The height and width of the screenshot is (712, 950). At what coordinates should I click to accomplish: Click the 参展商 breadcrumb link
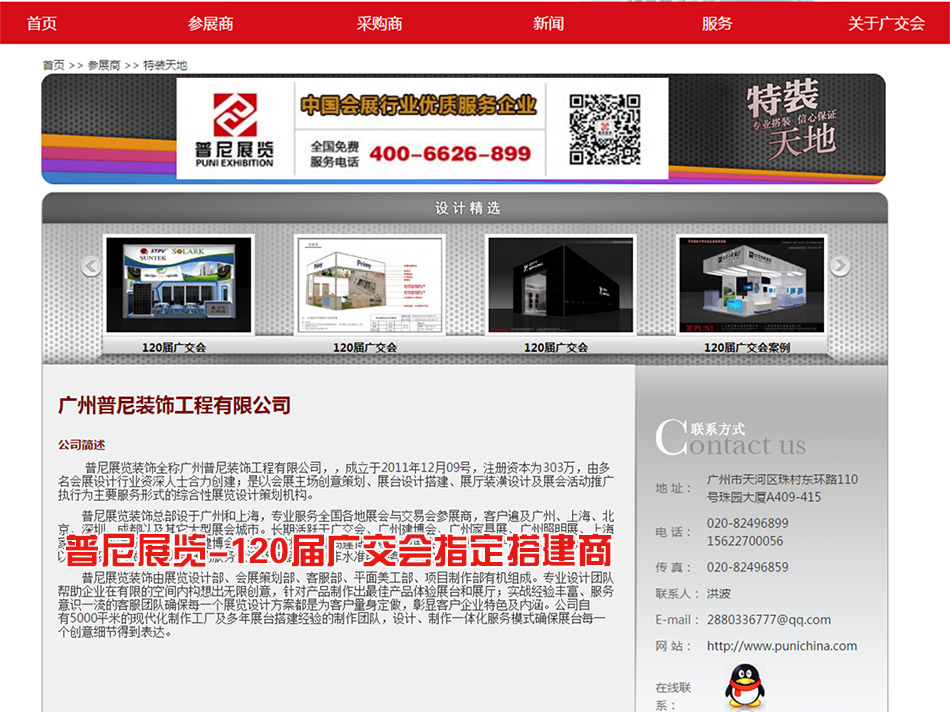104,65
